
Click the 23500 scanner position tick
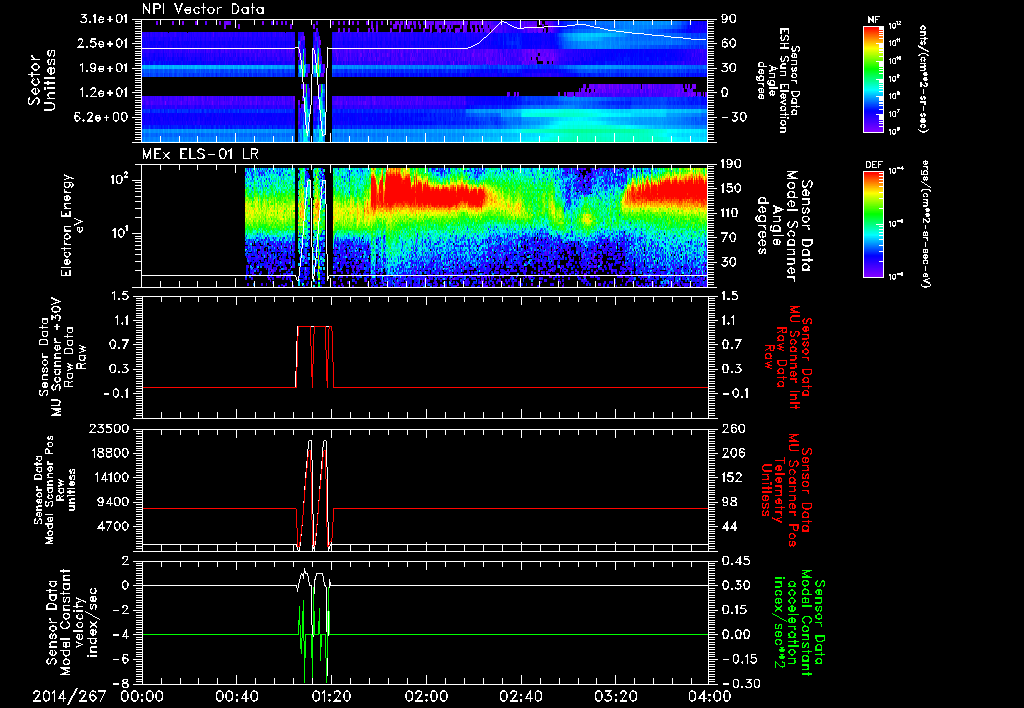(x=108, y=428)
